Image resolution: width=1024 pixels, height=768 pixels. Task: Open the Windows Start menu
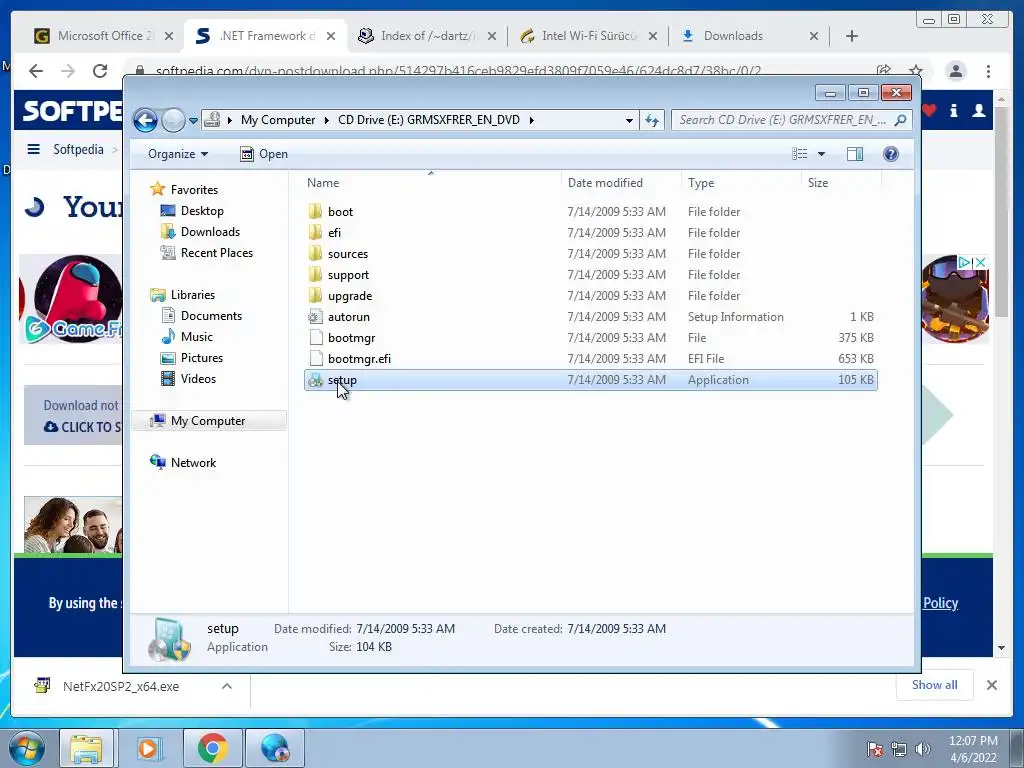(26, 748)
